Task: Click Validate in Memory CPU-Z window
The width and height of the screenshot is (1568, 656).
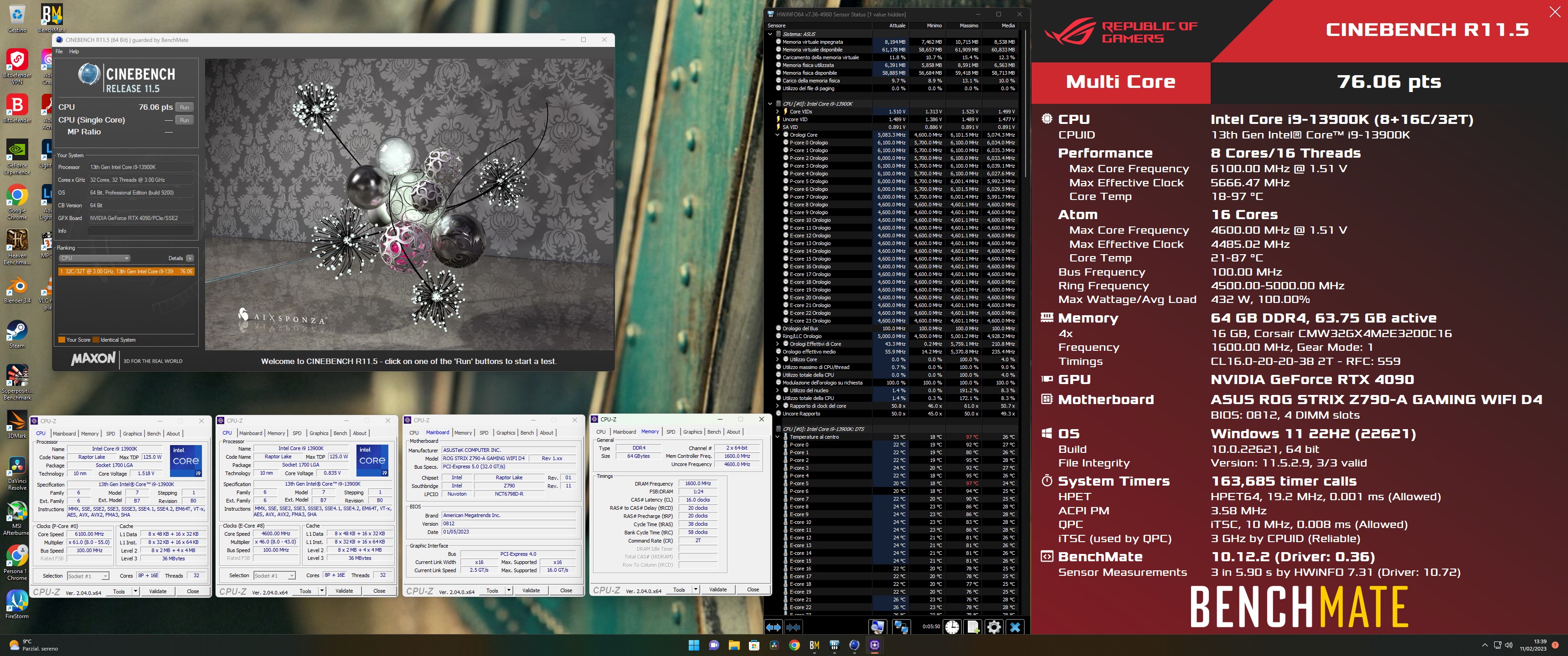Action: [x=717, y=589]
